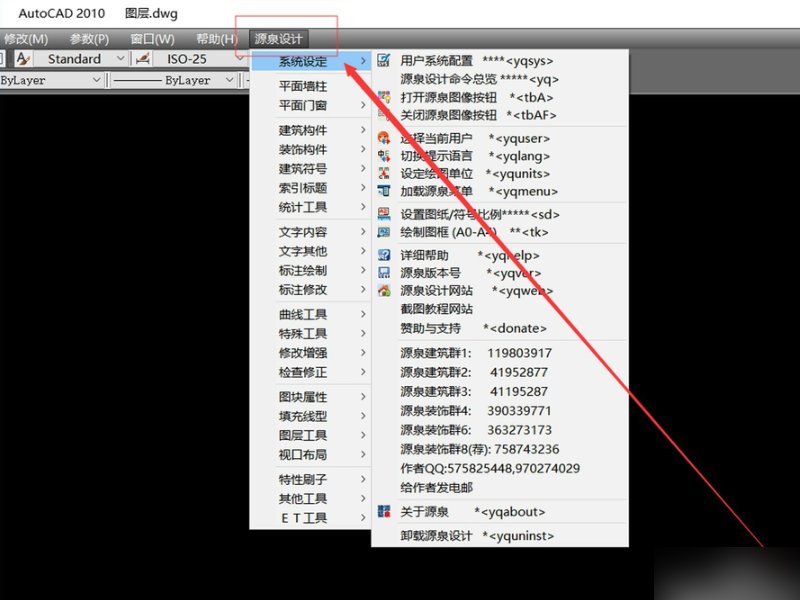Select the 统计工具 menu item
800x600 pixels.
tap(311, 207)
